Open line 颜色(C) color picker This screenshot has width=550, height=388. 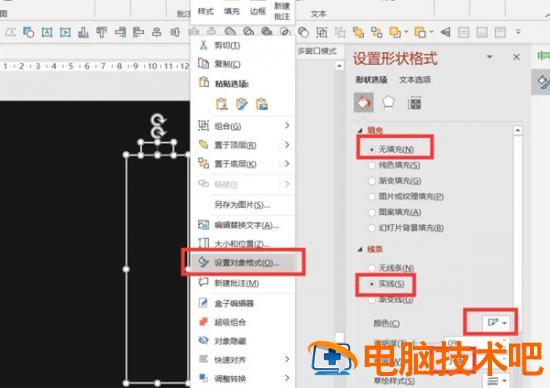click(496, 322)
